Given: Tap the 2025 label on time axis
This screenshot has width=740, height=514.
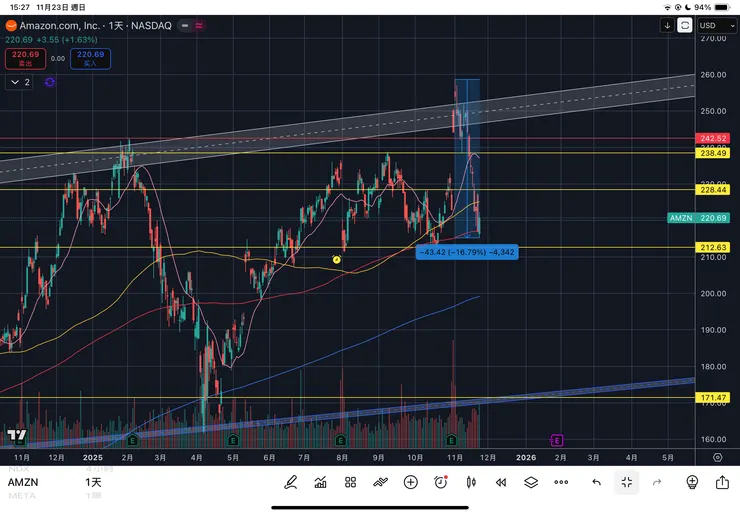Looking at the screenshot, I should (x=92, y=457).
